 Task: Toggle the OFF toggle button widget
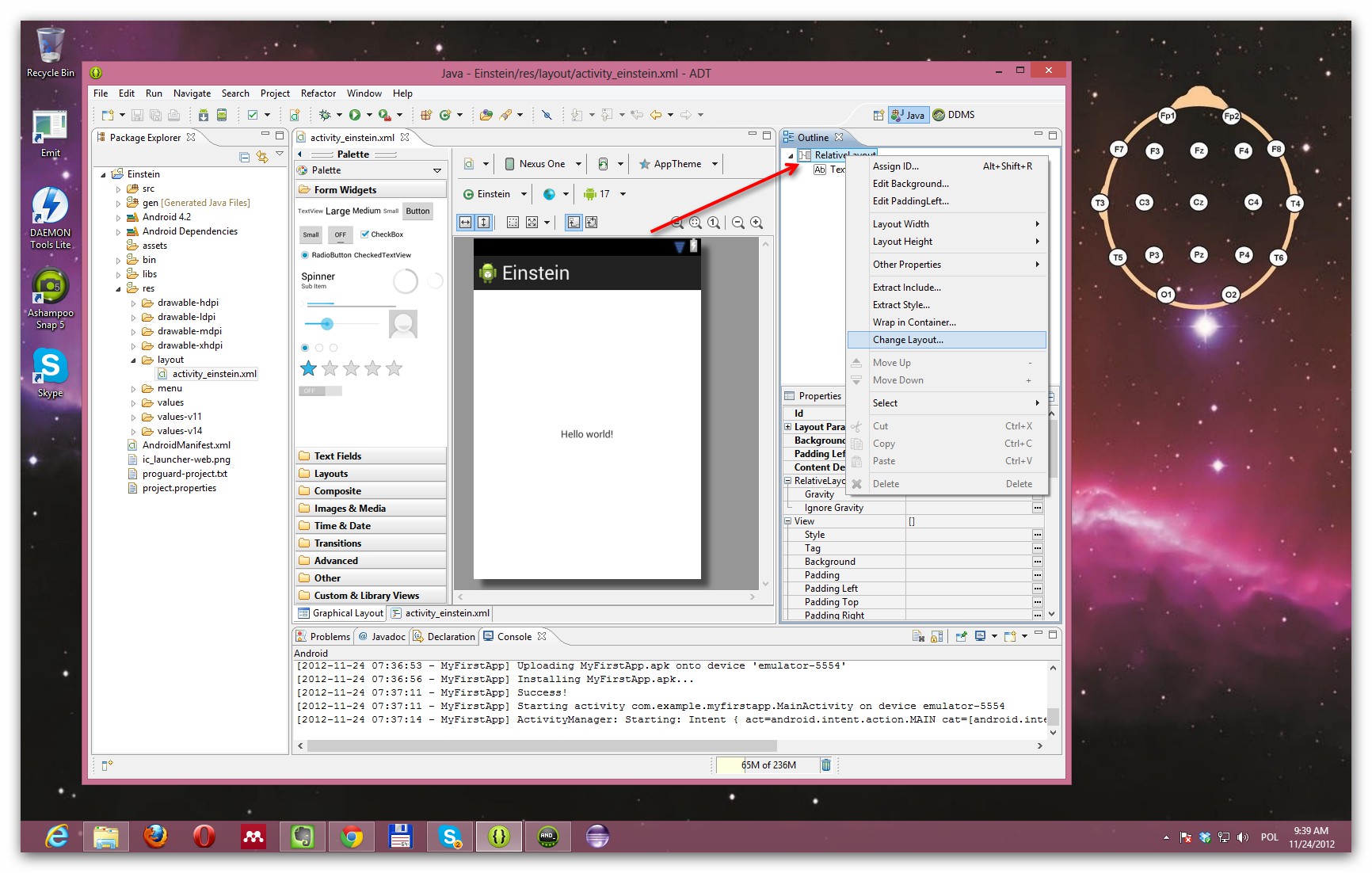pos(341,234)
